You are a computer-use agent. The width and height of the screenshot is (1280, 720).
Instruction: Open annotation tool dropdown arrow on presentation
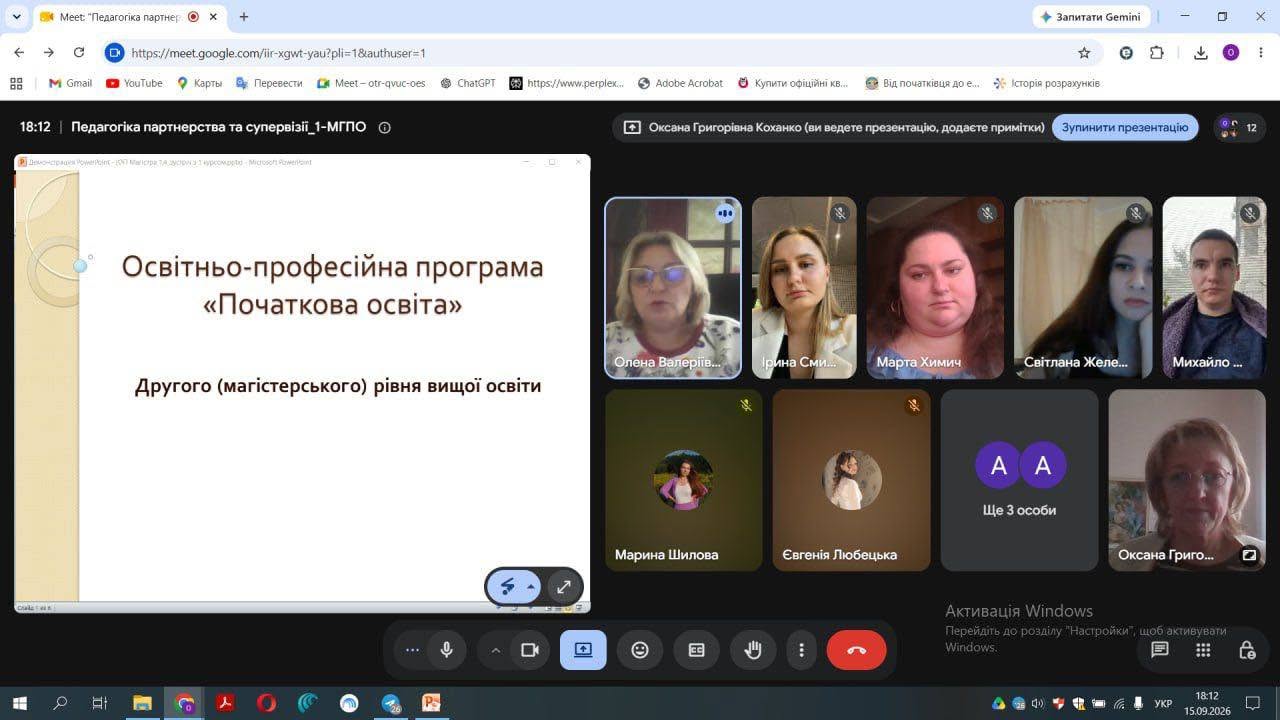(531, 587)
